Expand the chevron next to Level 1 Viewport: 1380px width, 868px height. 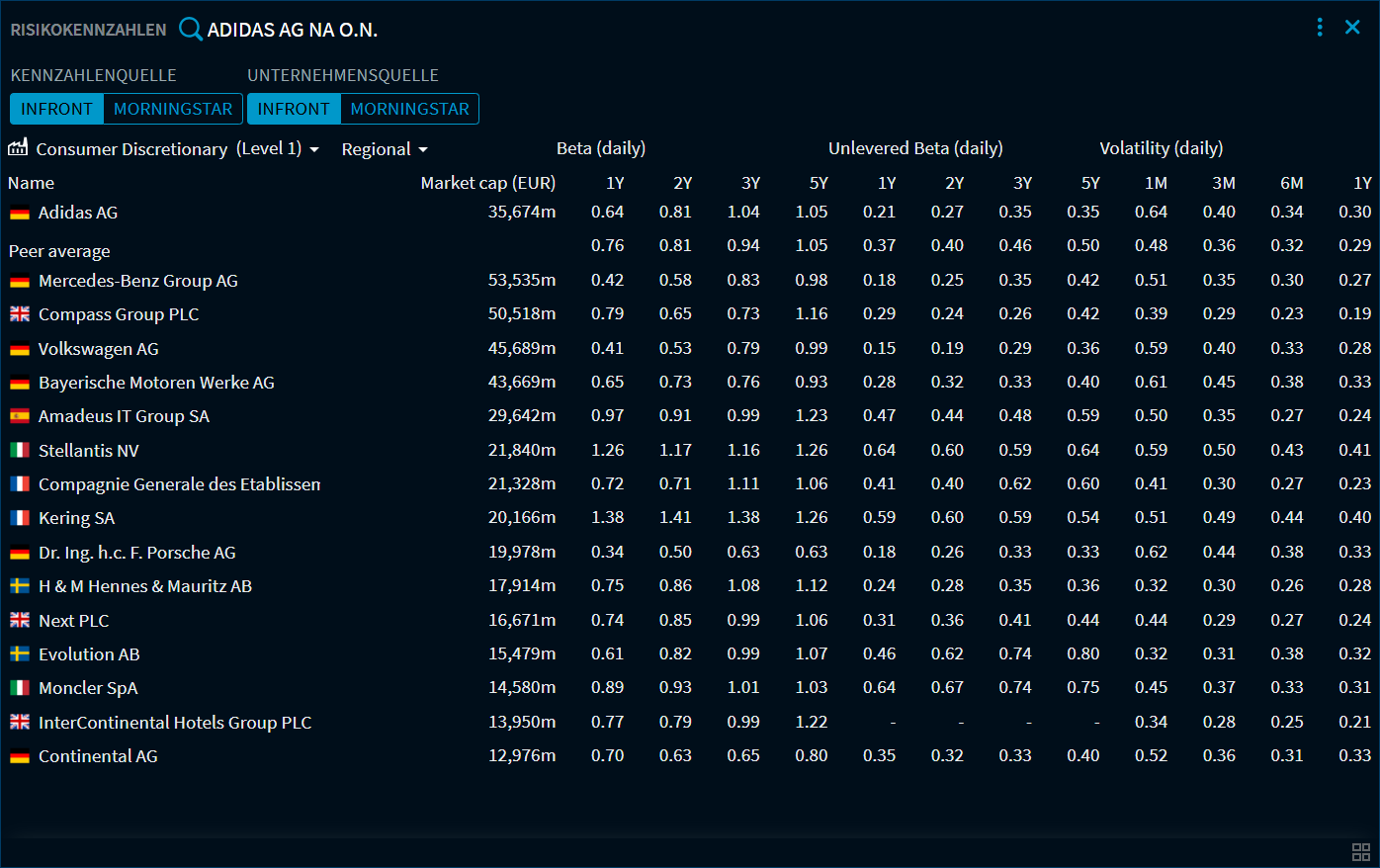(314, 149)
